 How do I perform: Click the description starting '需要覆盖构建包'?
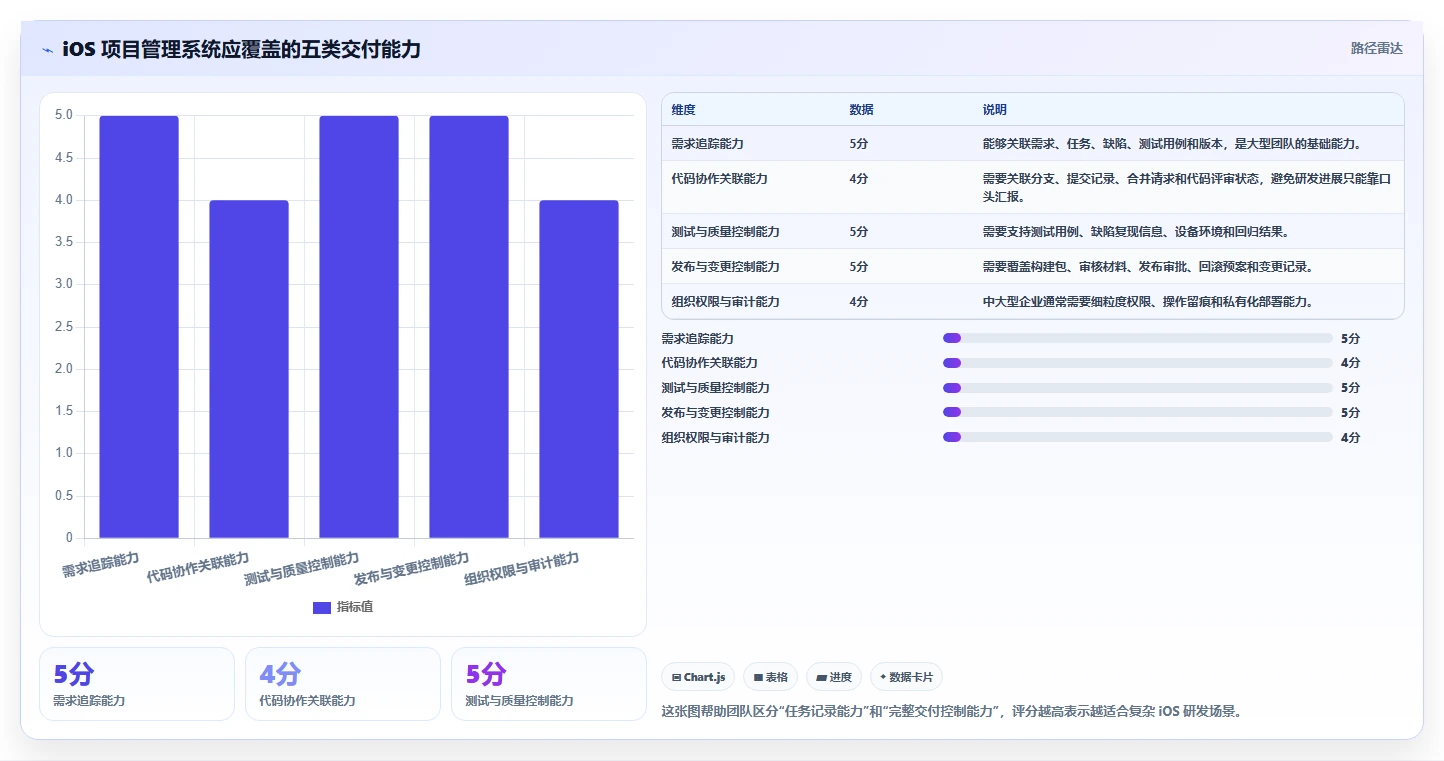tap(1148, 267)
